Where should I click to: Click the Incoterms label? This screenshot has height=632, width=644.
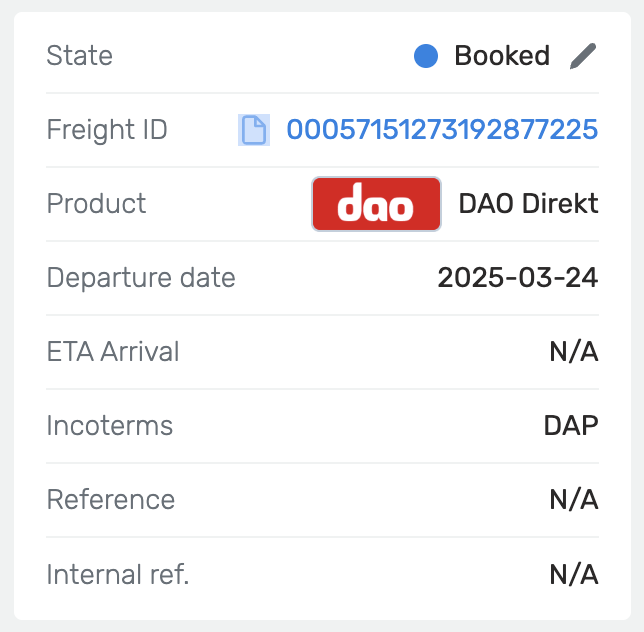click(110, 426)
